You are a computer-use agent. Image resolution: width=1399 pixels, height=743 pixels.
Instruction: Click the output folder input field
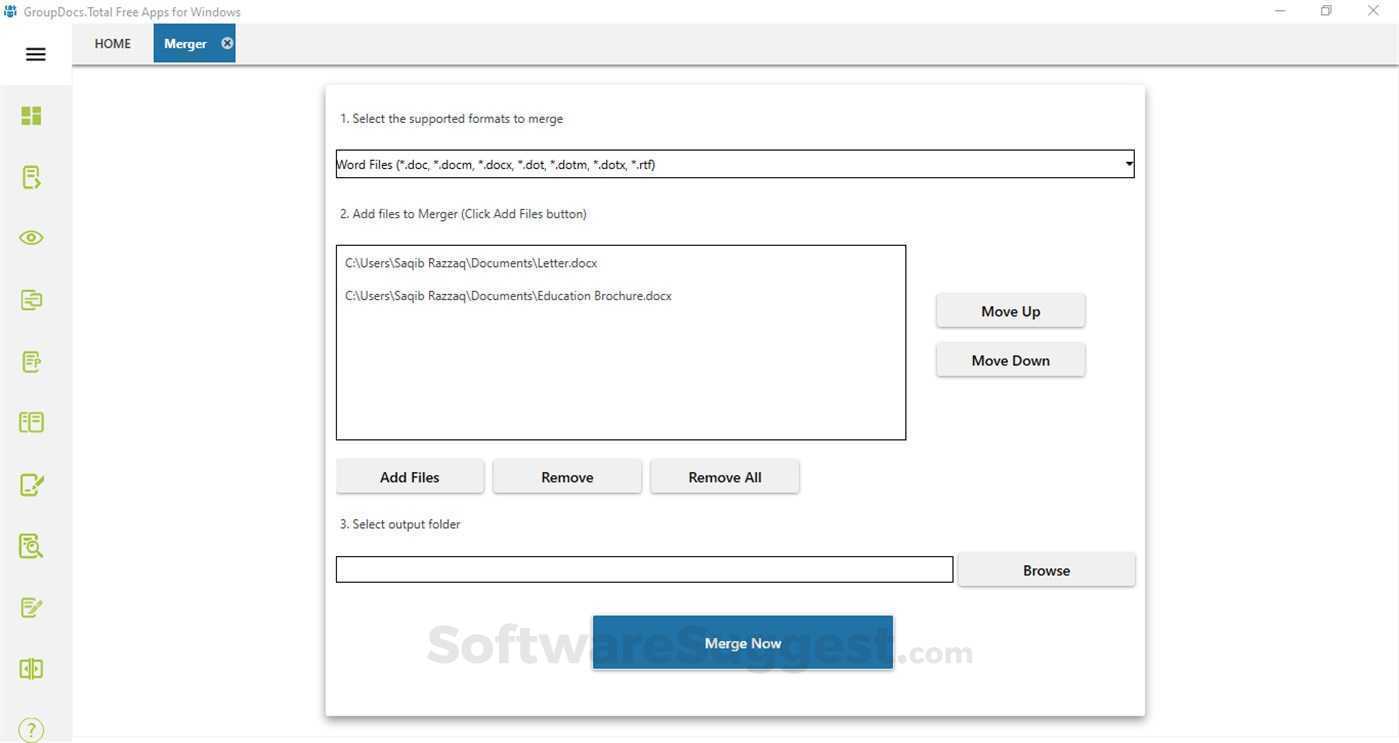coord(644,569)
